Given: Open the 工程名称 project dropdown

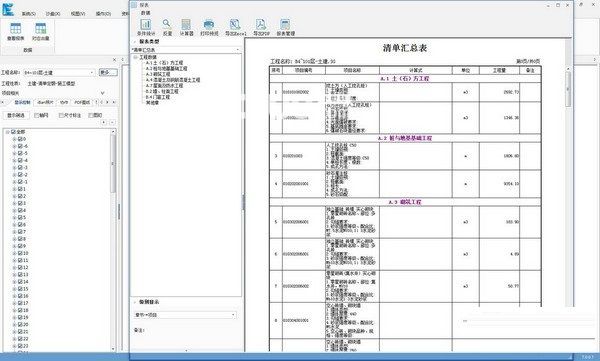Looking at the screenshot, I should click(59, 72).
